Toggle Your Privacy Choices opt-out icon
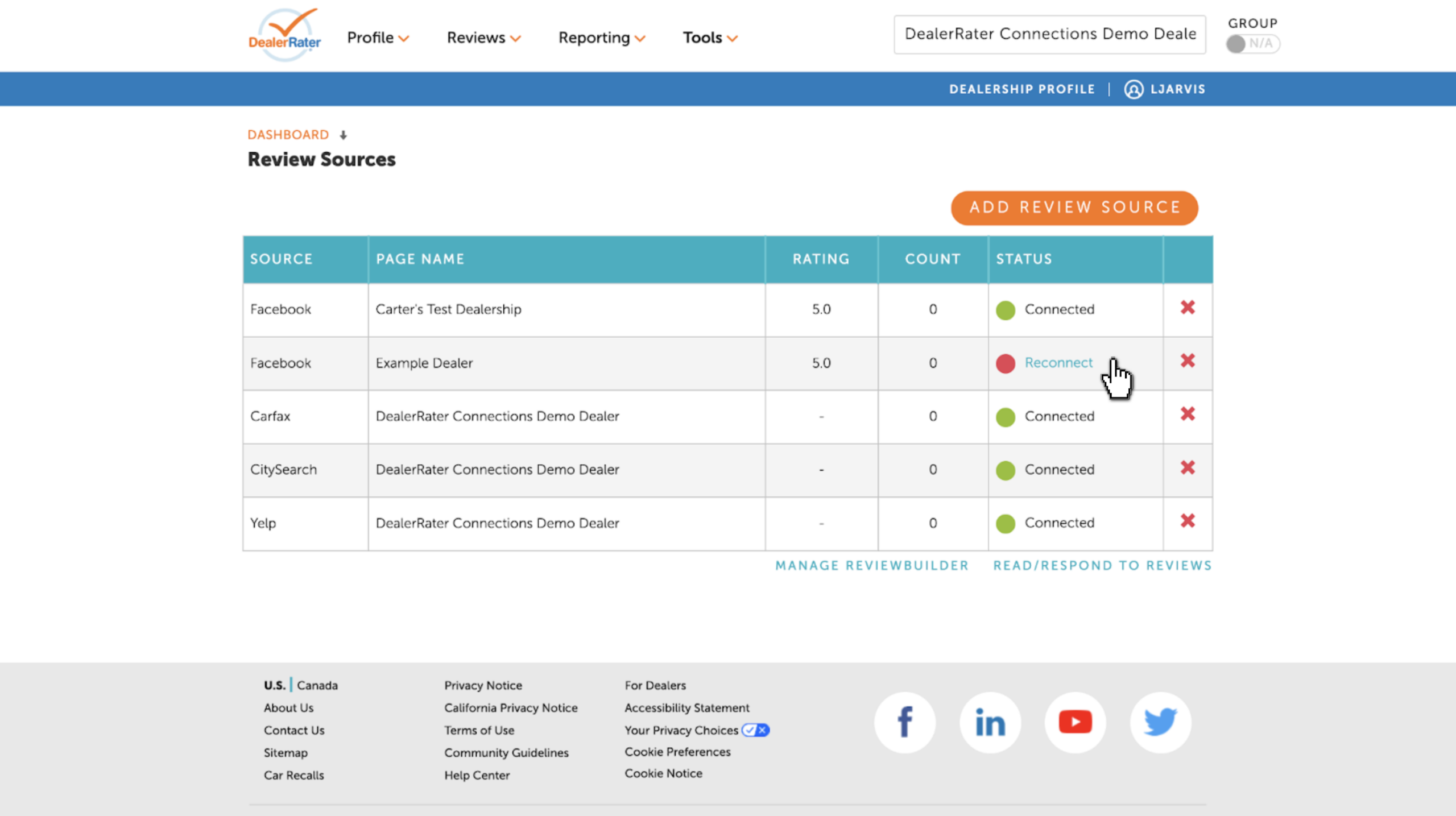Image resolution: width=1456 pixels, height=816 pixels. tap(755, 730)
